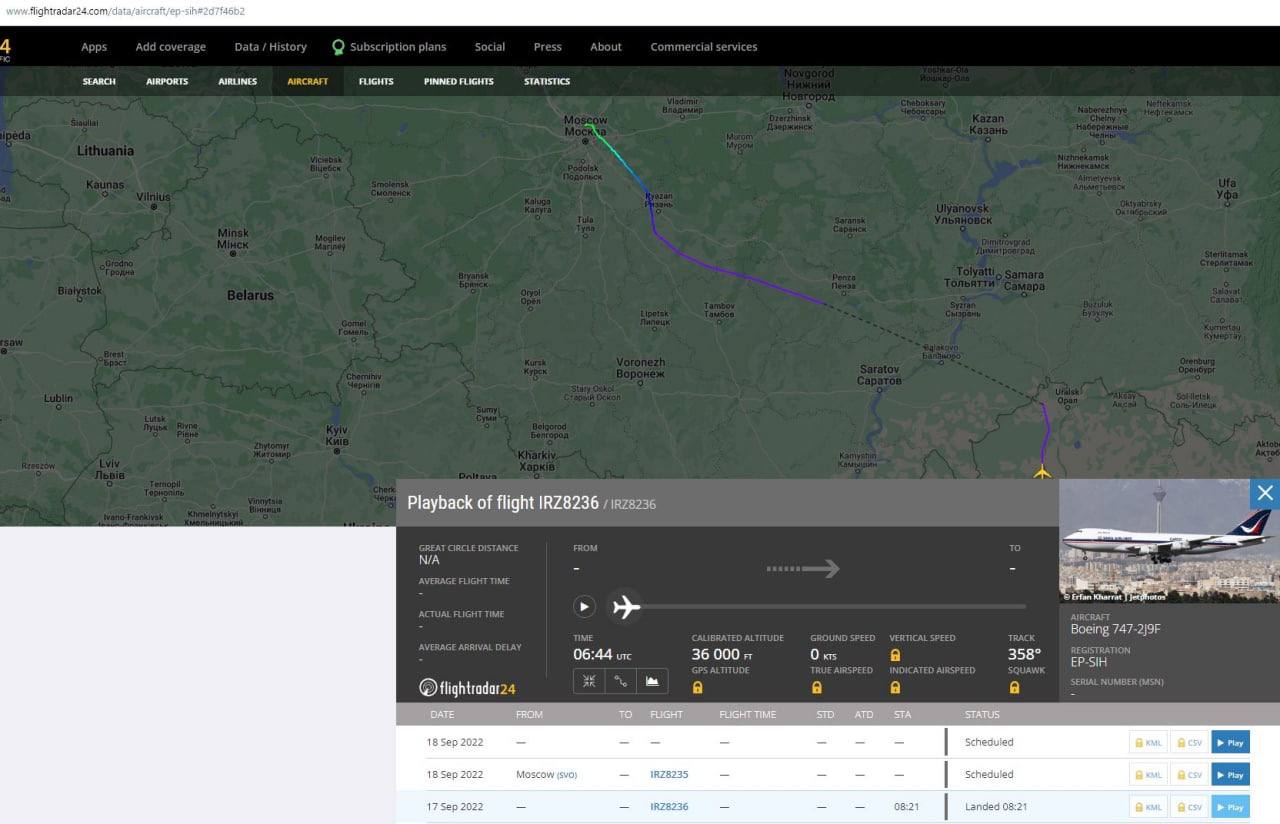Download KML for 17 Sep flight
Screen dimensions: 1280x824
[x=1148, y=807]
